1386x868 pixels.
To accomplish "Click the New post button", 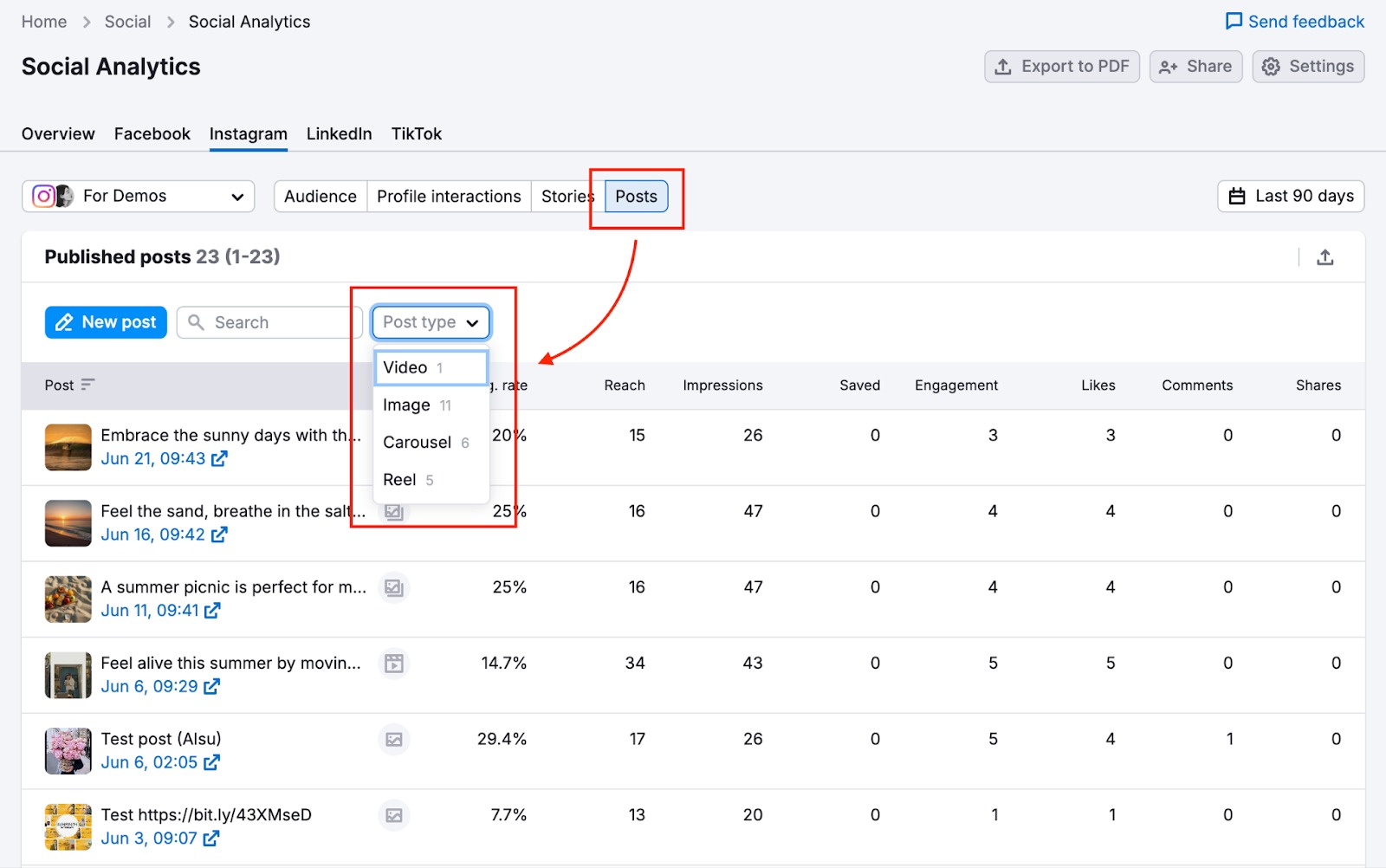I will (105, 321).
